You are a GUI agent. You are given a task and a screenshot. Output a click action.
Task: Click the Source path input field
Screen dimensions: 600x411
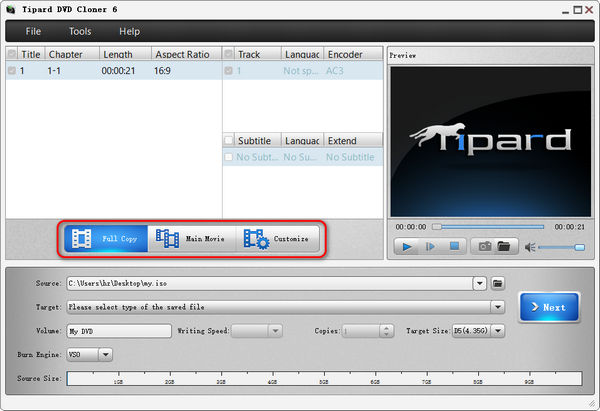270,284
